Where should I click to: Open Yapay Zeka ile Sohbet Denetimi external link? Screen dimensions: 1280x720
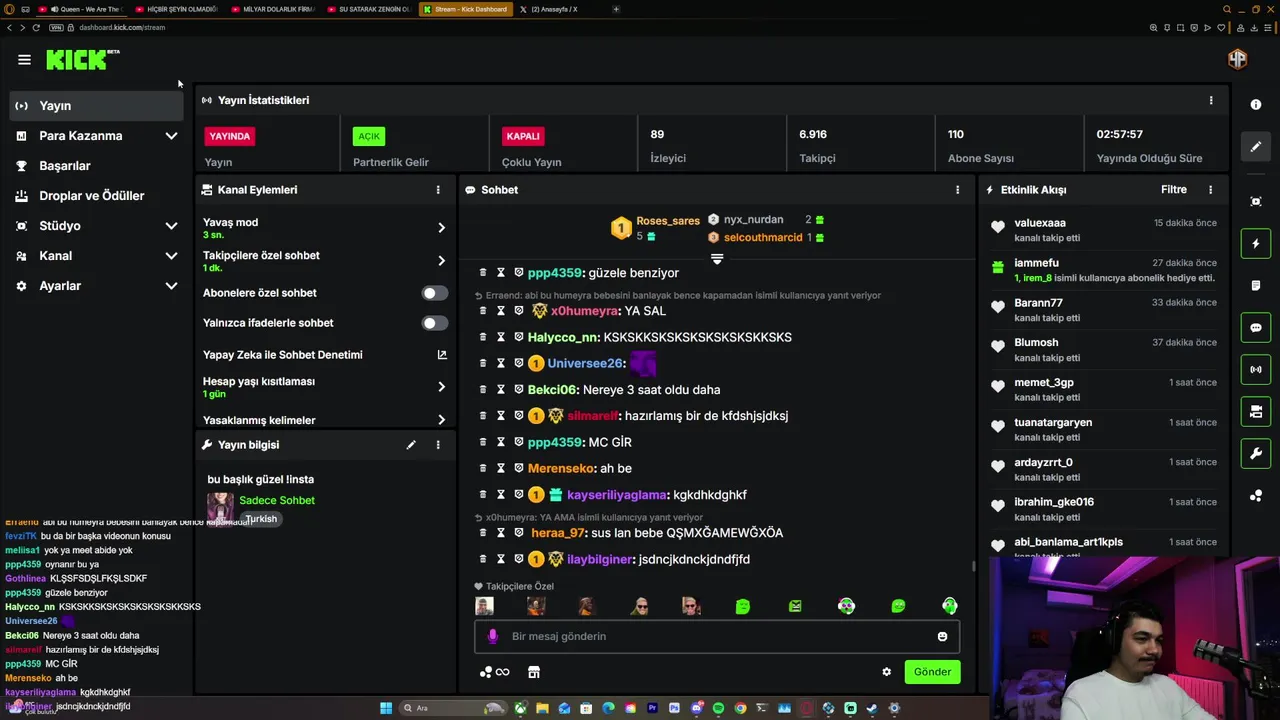(442, 355)
